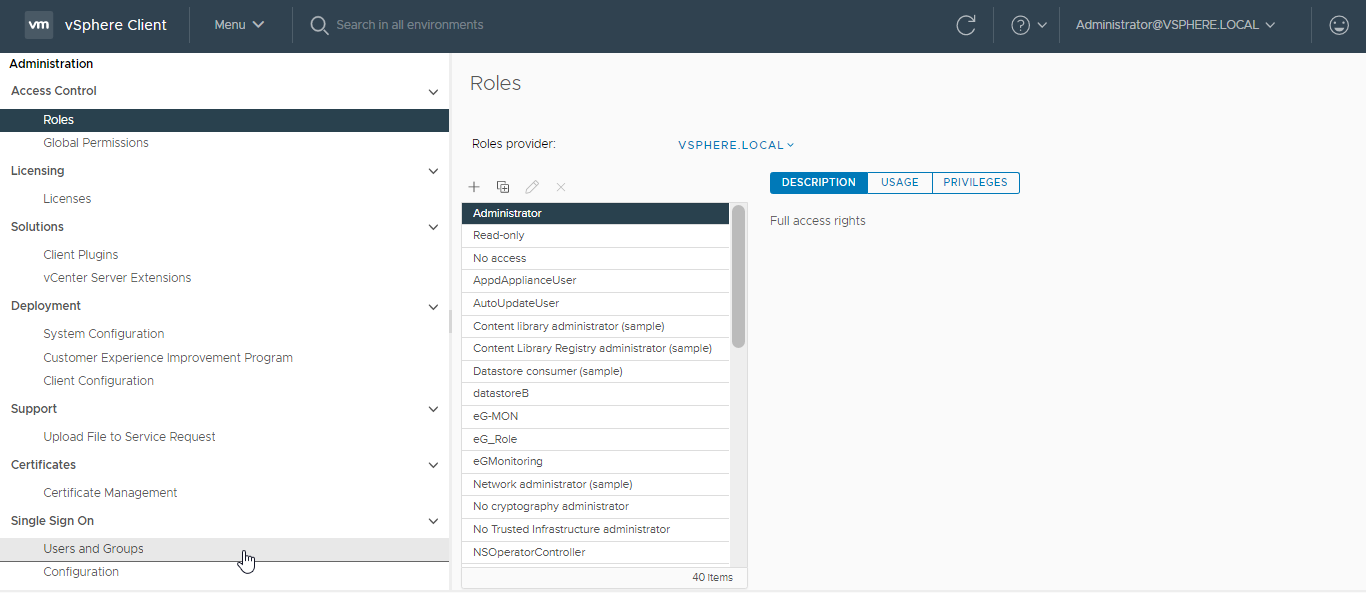Select Content library administrator (sample) role

(596, 326)
